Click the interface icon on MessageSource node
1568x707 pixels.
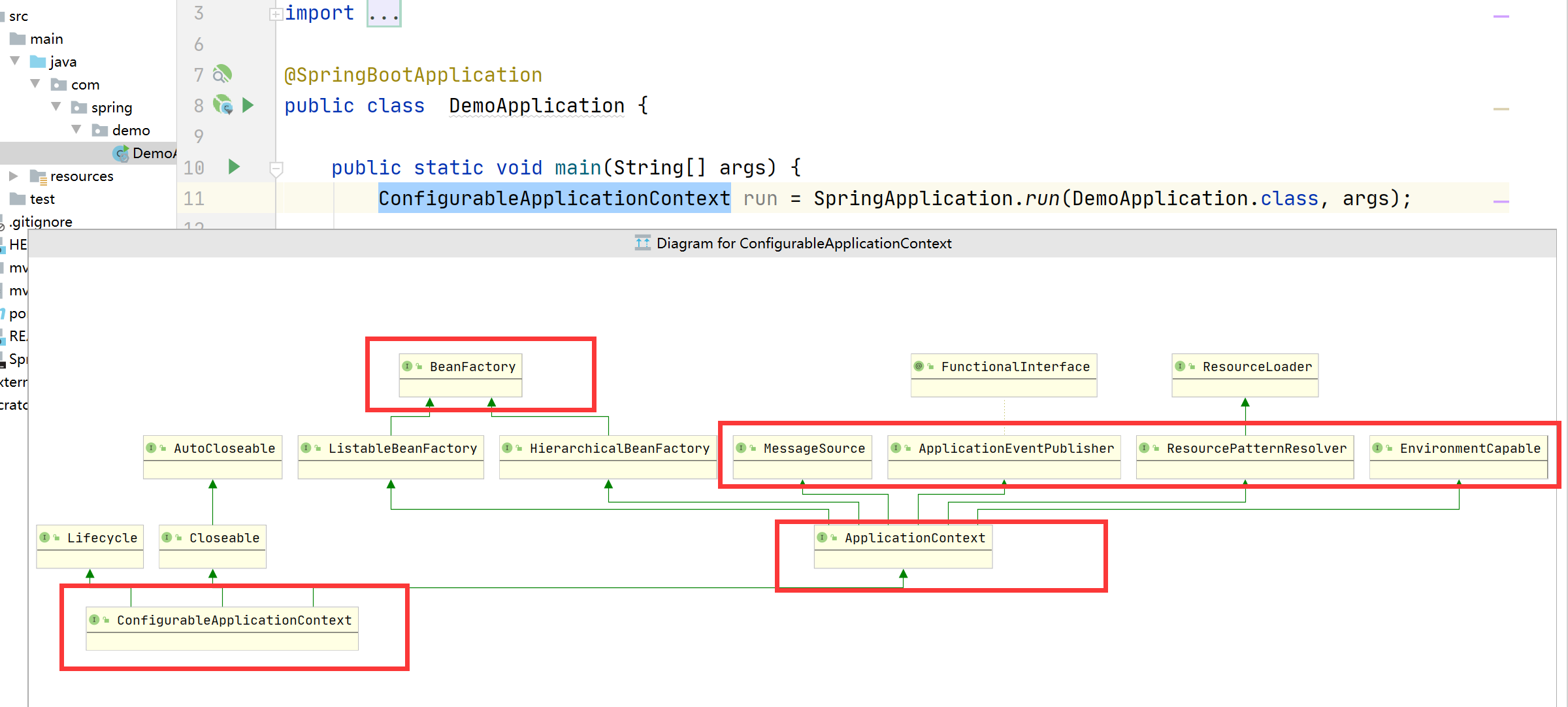(x=741, y=448)
